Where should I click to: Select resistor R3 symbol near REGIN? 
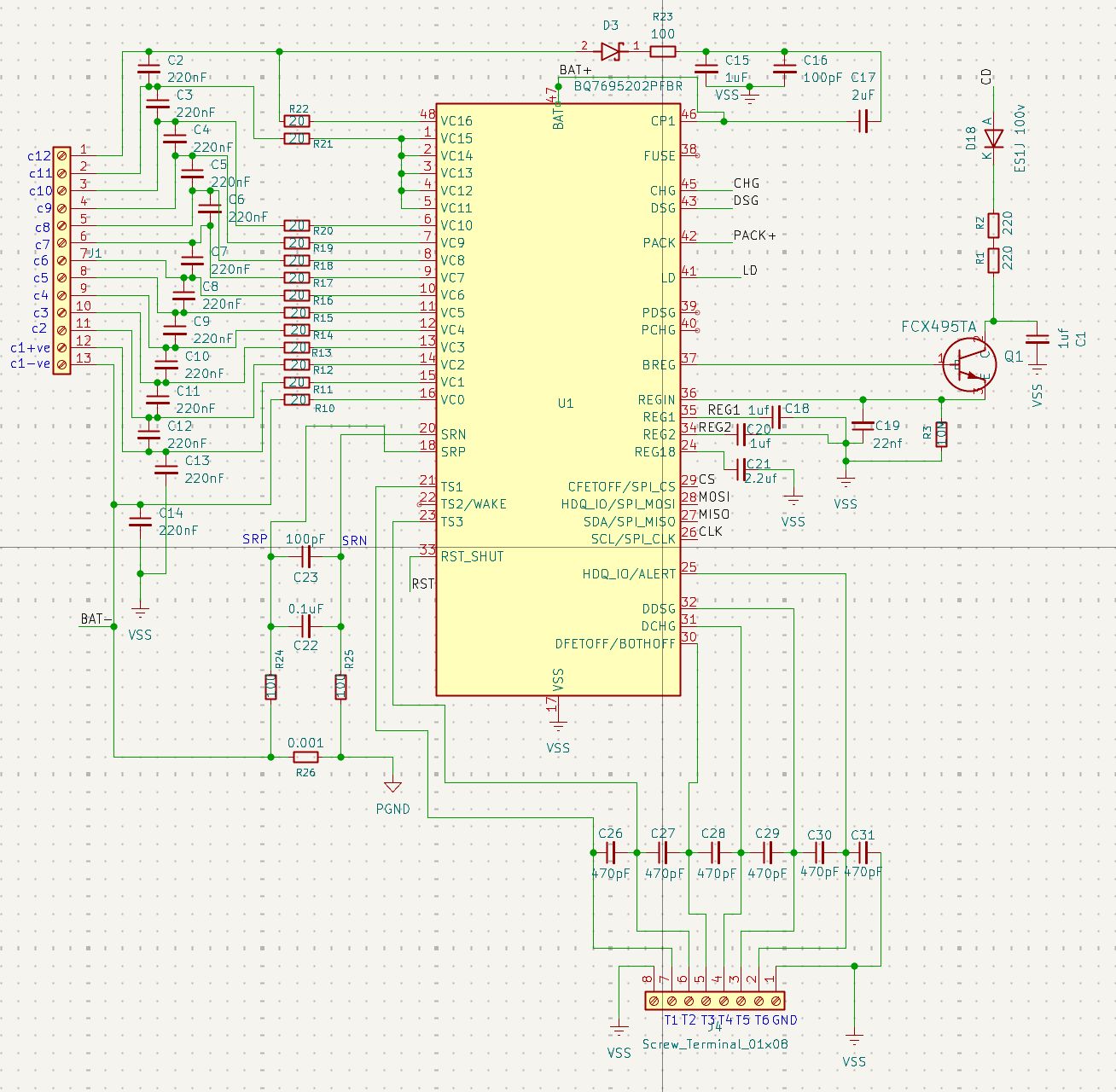[x=942, y=434]
